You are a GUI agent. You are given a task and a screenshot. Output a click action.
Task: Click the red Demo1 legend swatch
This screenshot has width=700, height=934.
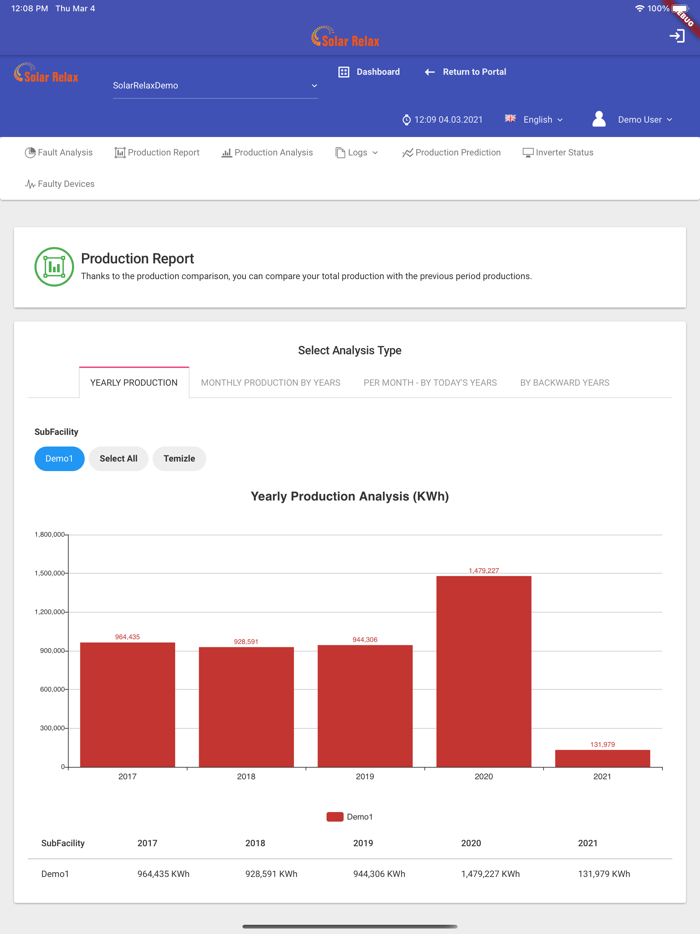tap(335, 817)
